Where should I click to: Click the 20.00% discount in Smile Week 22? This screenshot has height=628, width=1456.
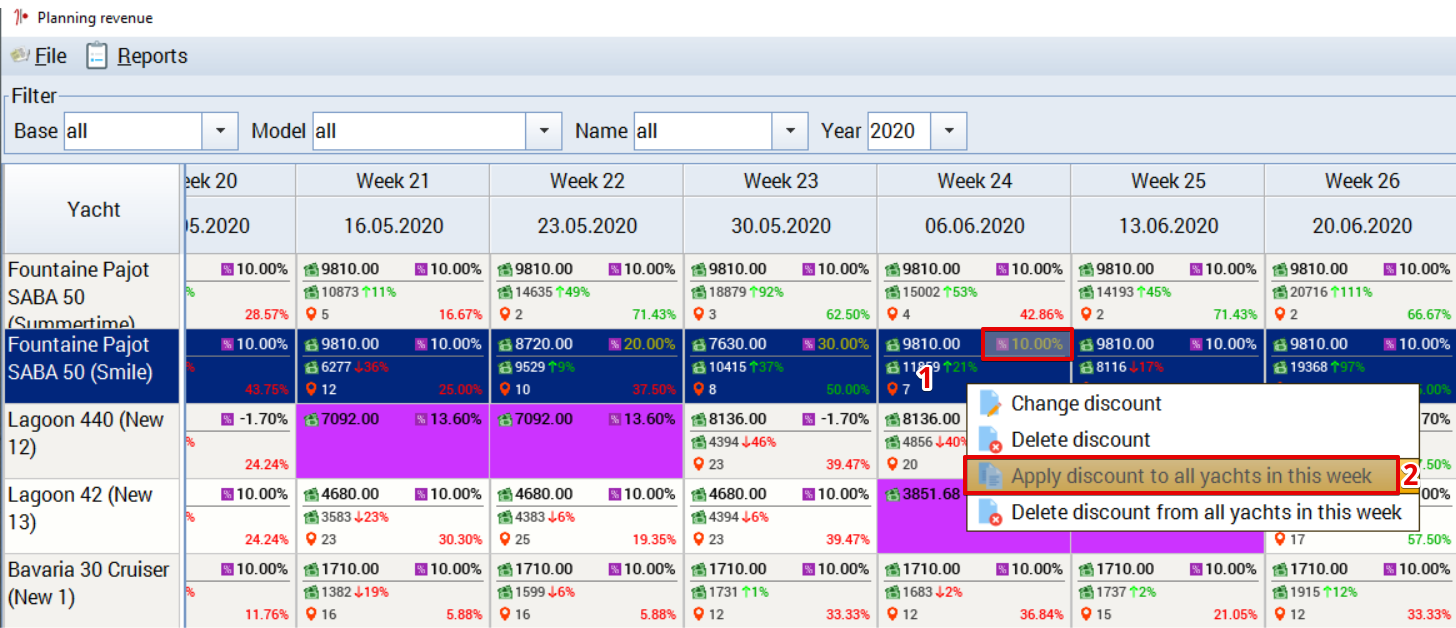click(x=651, y=344)
